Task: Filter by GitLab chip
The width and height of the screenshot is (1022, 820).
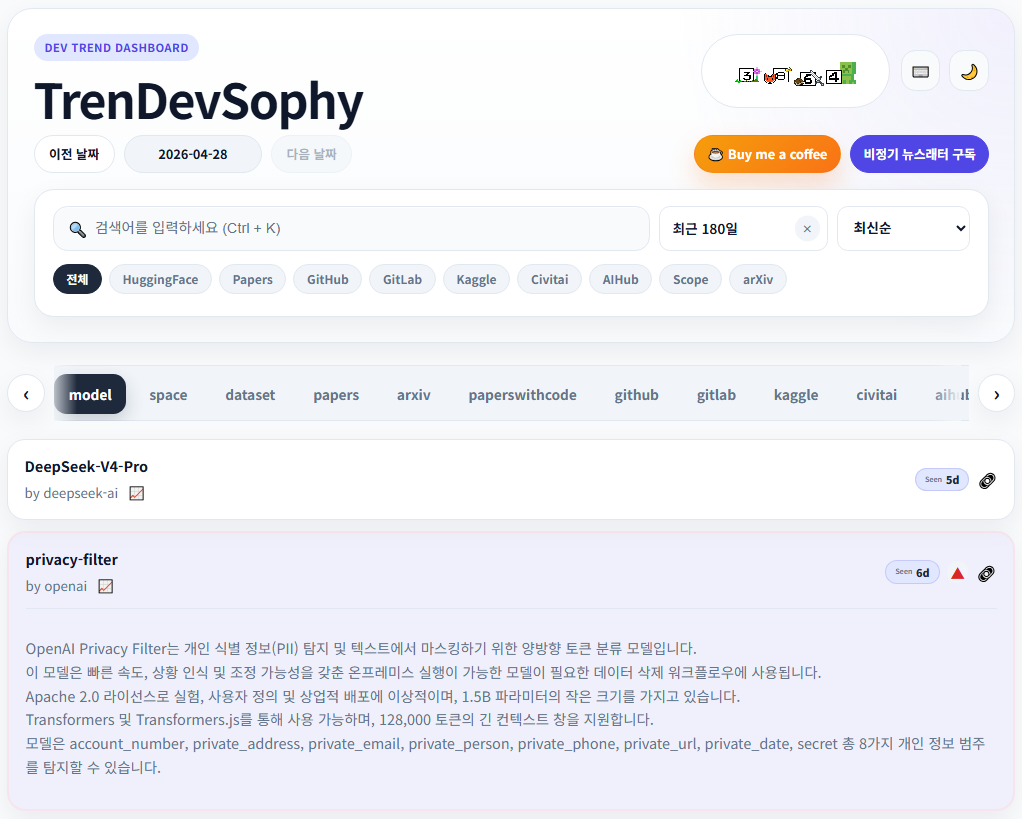Action: click(402, 279)
